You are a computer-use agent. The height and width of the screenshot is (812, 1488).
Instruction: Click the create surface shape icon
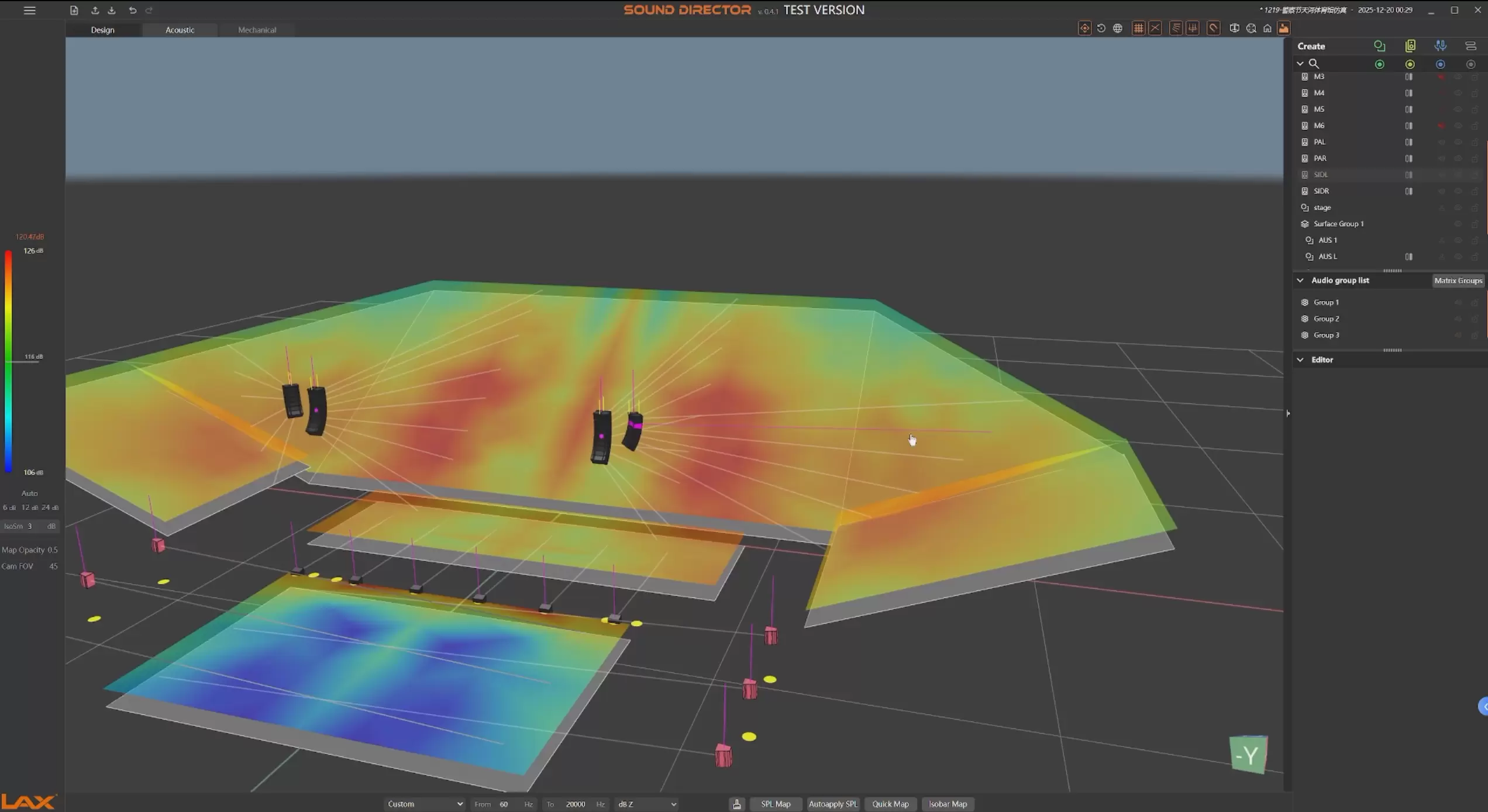coord(1379,46)
